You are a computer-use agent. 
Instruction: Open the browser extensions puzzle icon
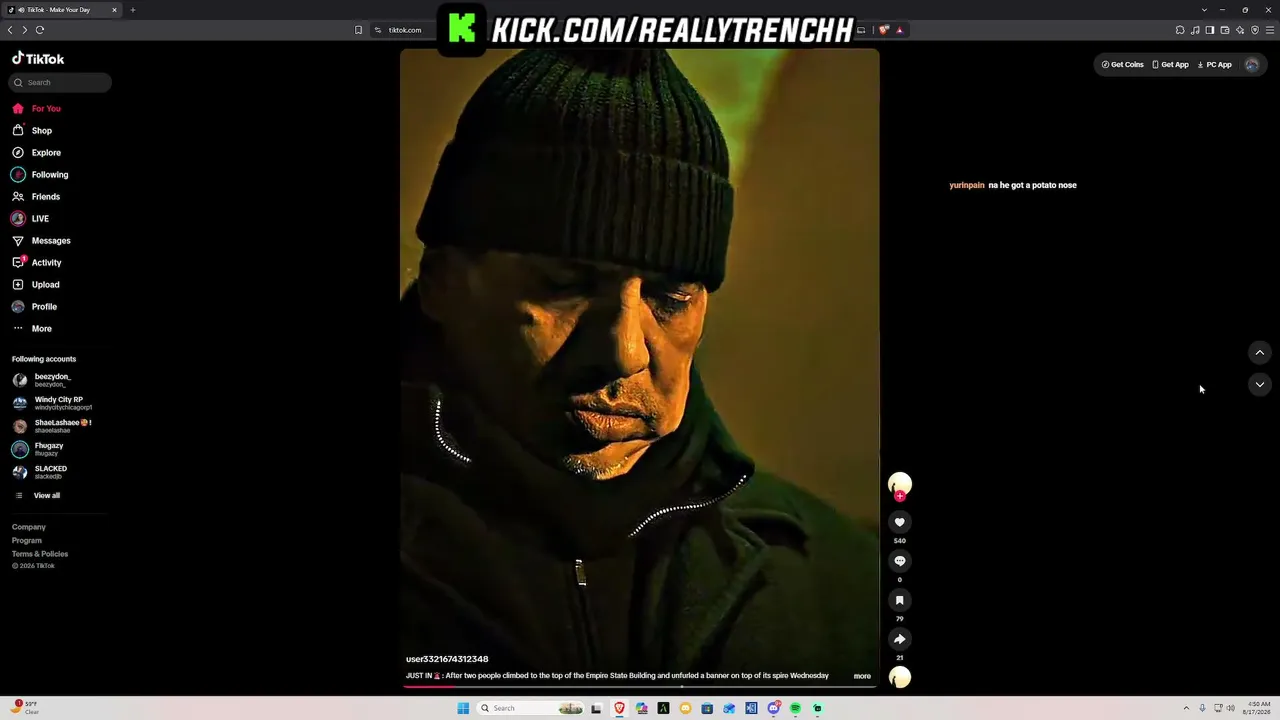1180,30
